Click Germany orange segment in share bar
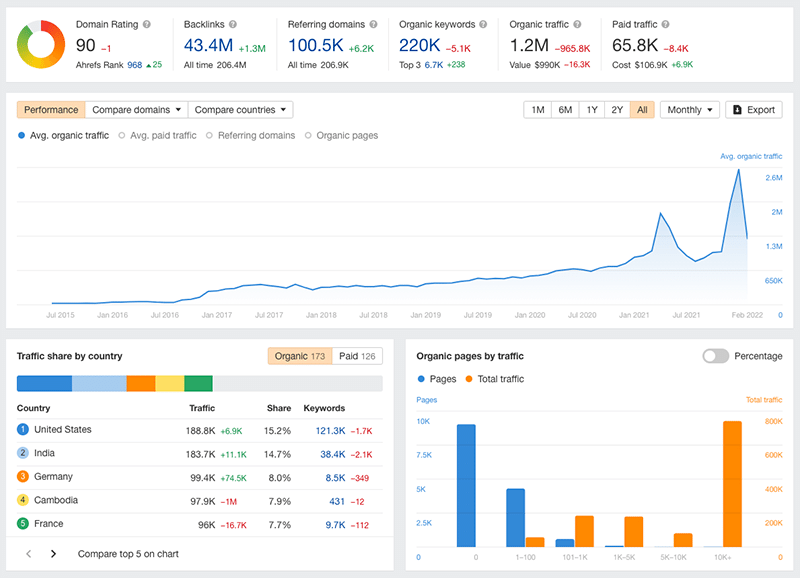 tap(141, 384)
